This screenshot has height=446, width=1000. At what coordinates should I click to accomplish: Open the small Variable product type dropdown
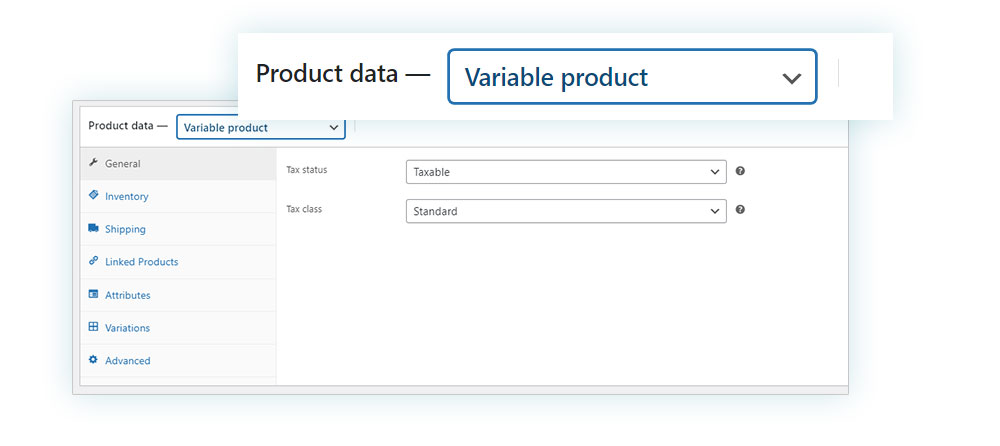(261, 127)
